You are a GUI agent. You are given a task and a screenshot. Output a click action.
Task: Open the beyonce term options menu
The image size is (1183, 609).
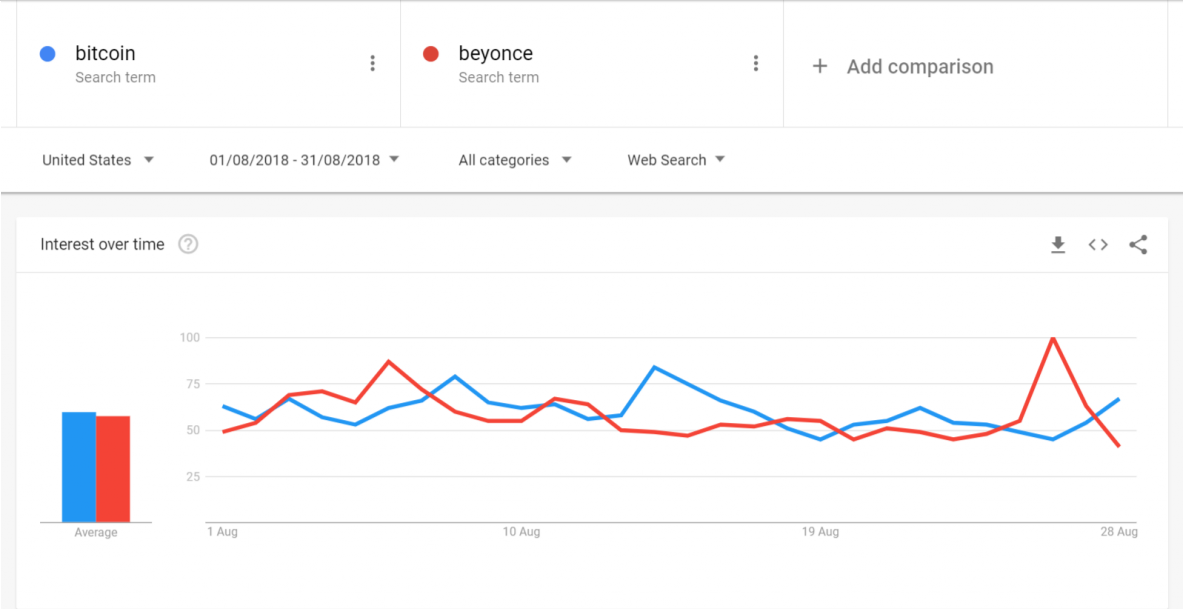pyautogui.click(x=756, y=64)
